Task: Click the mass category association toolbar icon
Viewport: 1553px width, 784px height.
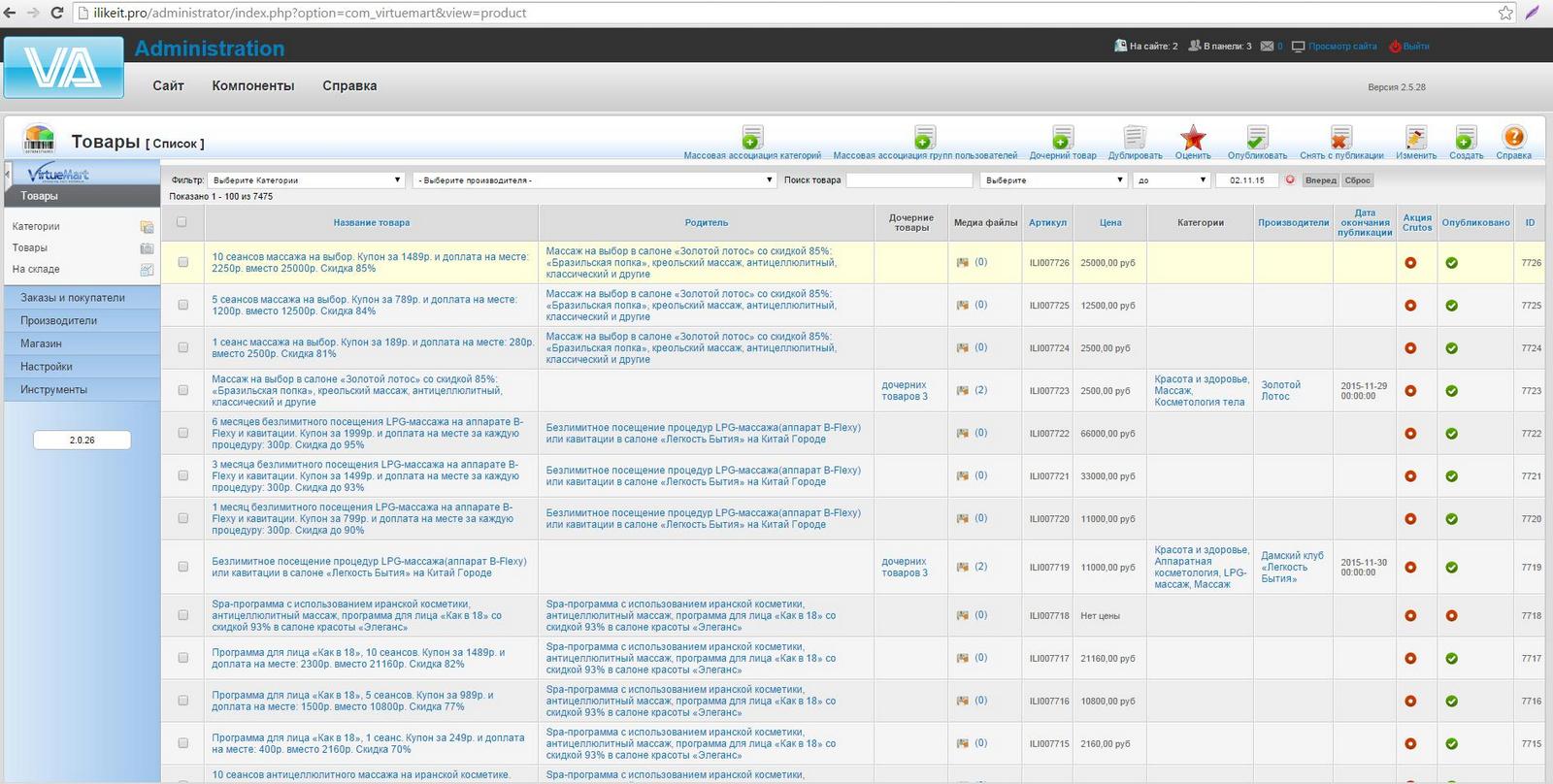Action: 752,137
